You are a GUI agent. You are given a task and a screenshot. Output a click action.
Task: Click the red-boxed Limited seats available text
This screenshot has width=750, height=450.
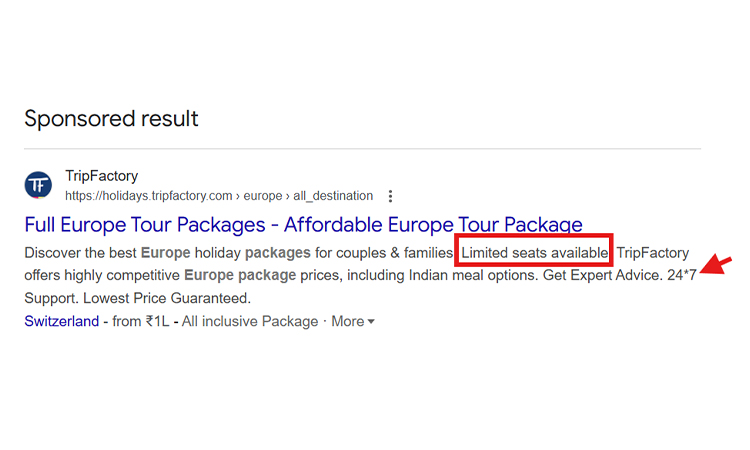(534, 252)
